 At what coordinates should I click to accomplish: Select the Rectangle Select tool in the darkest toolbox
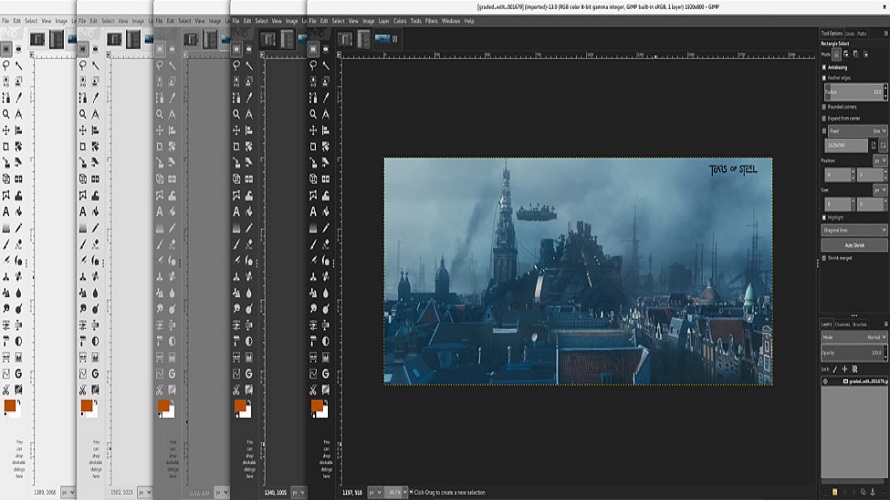[x=314, y=48]
